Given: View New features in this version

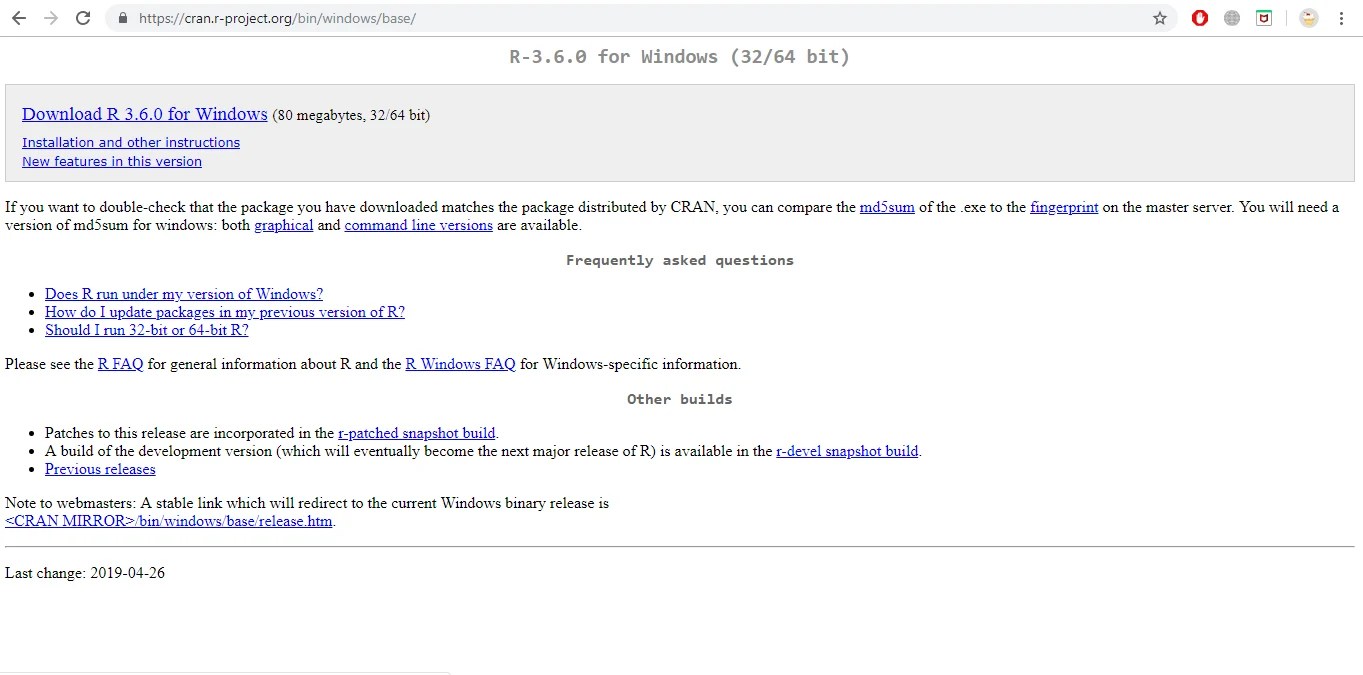Looking at the screenshot, I should (x=112, y=161).
